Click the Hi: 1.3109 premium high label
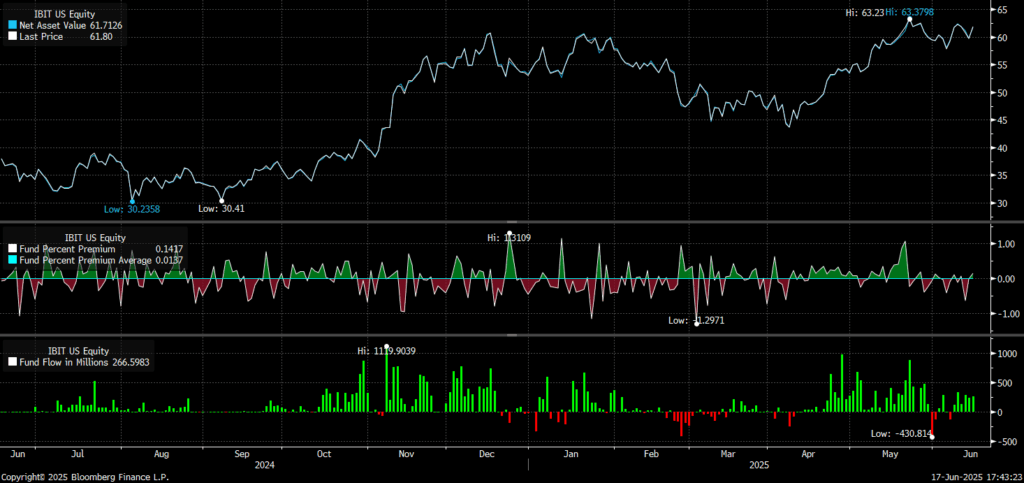Image resolution: width=1024 pixels, height=483 pixels. 509,238
